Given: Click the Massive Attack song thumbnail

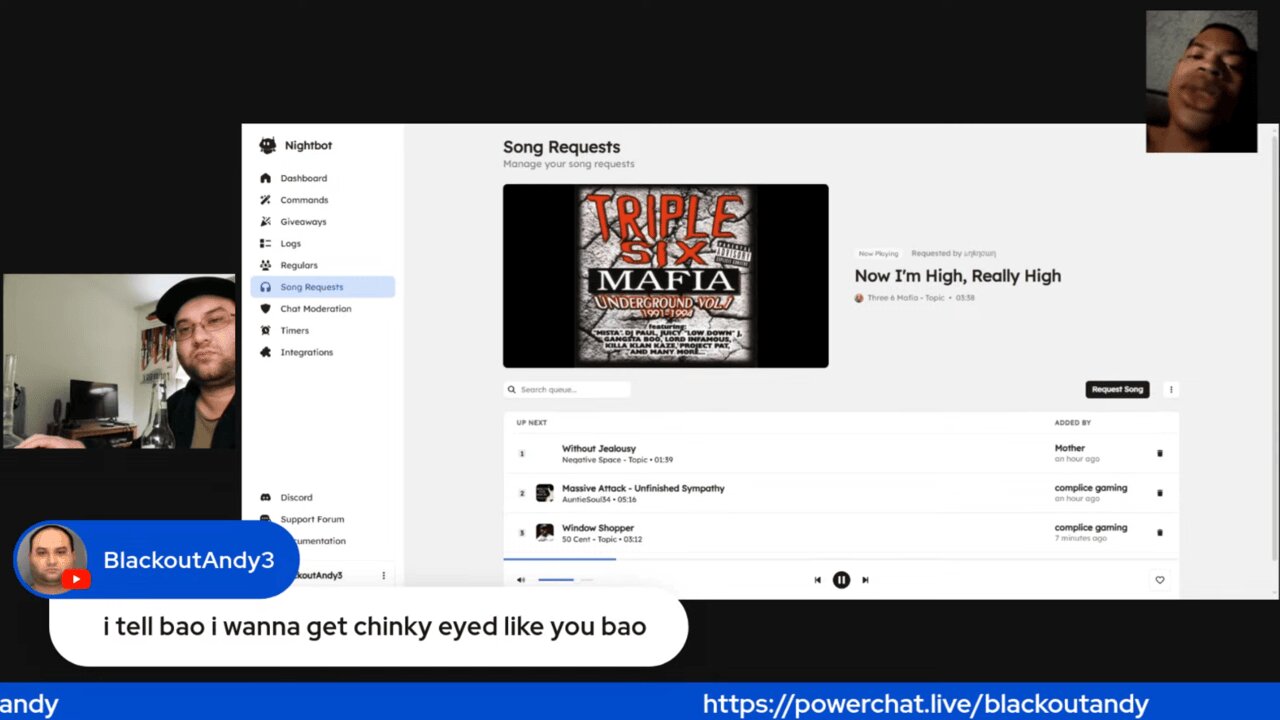Looking at the screenshot, I should 544,493.
